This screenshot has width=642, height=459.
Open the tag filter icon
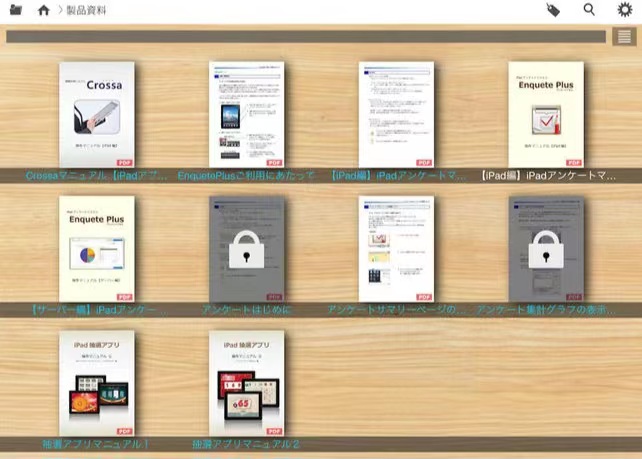[553, 10]
